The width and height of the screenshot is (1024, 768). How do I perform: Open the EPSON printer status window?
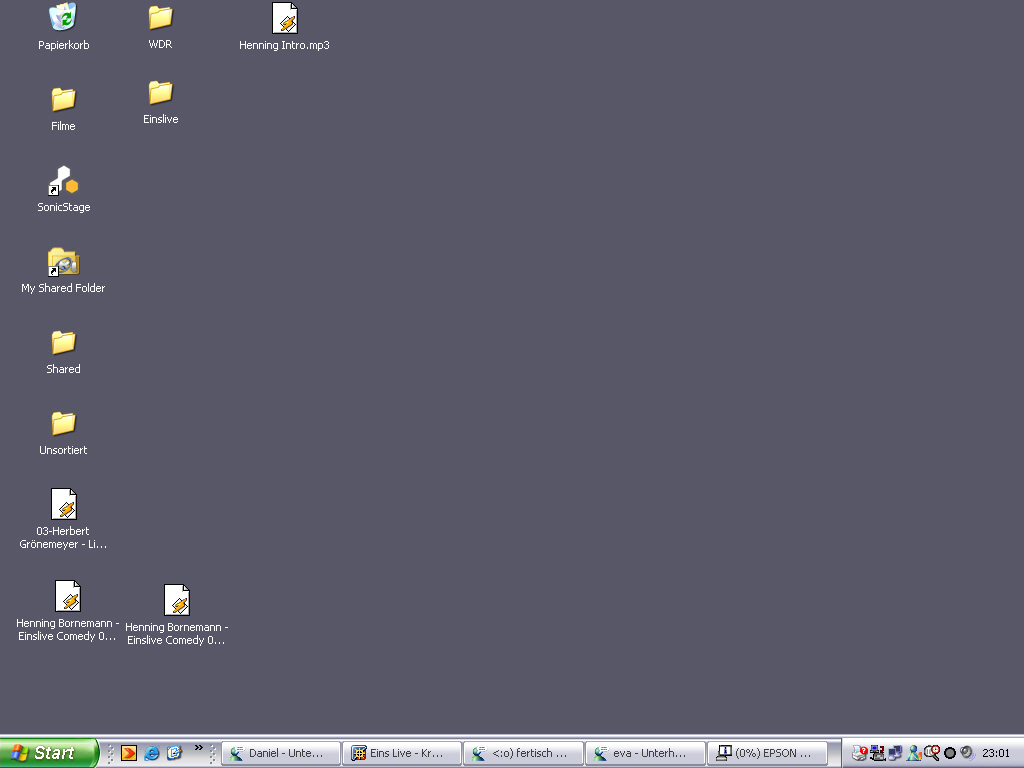[x=767, y=753]
